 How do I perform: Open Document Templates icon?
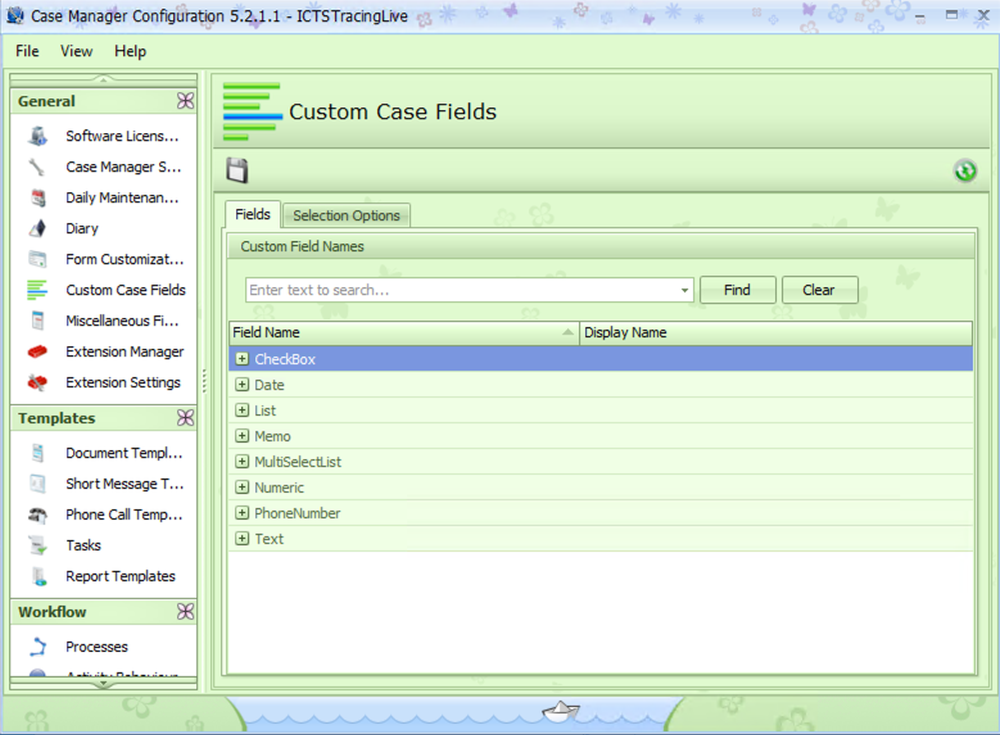pyautogui.click(x=38, y=453)
